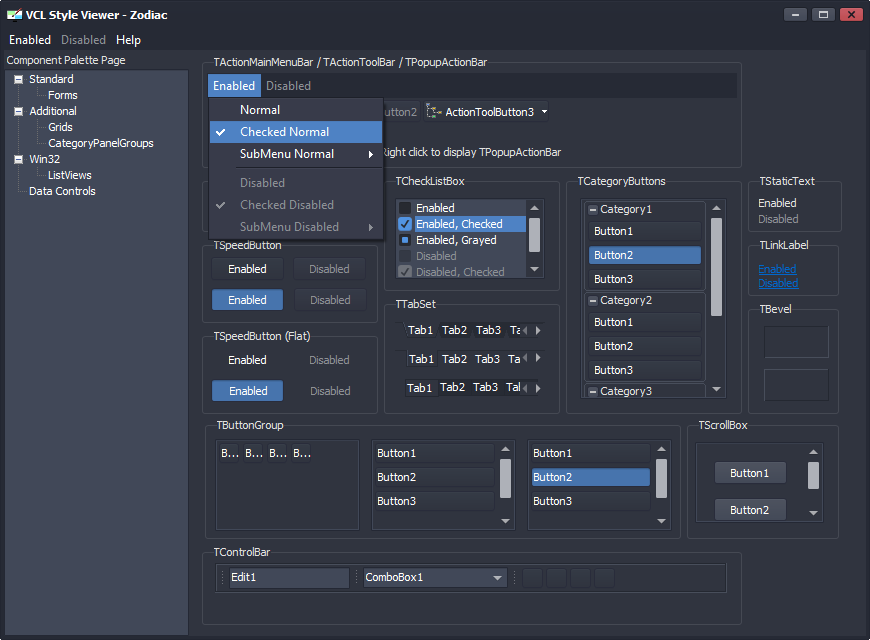Screen dimensions: 870x640
Task: Click the middle TButtonGroup scroll-down arrow
Action: pos(505,521)
